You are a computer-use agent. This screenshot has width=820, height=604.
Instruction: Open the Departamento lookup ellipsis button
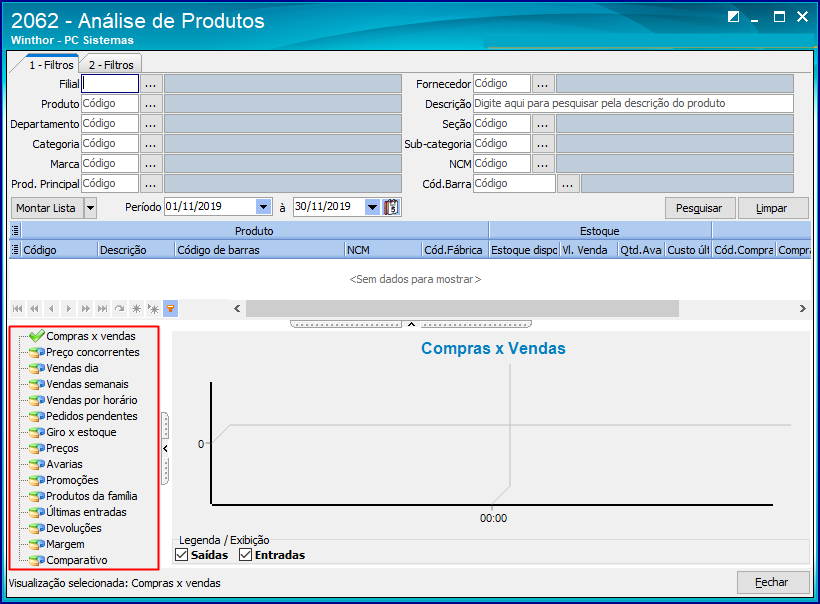(x=151, y=123)
